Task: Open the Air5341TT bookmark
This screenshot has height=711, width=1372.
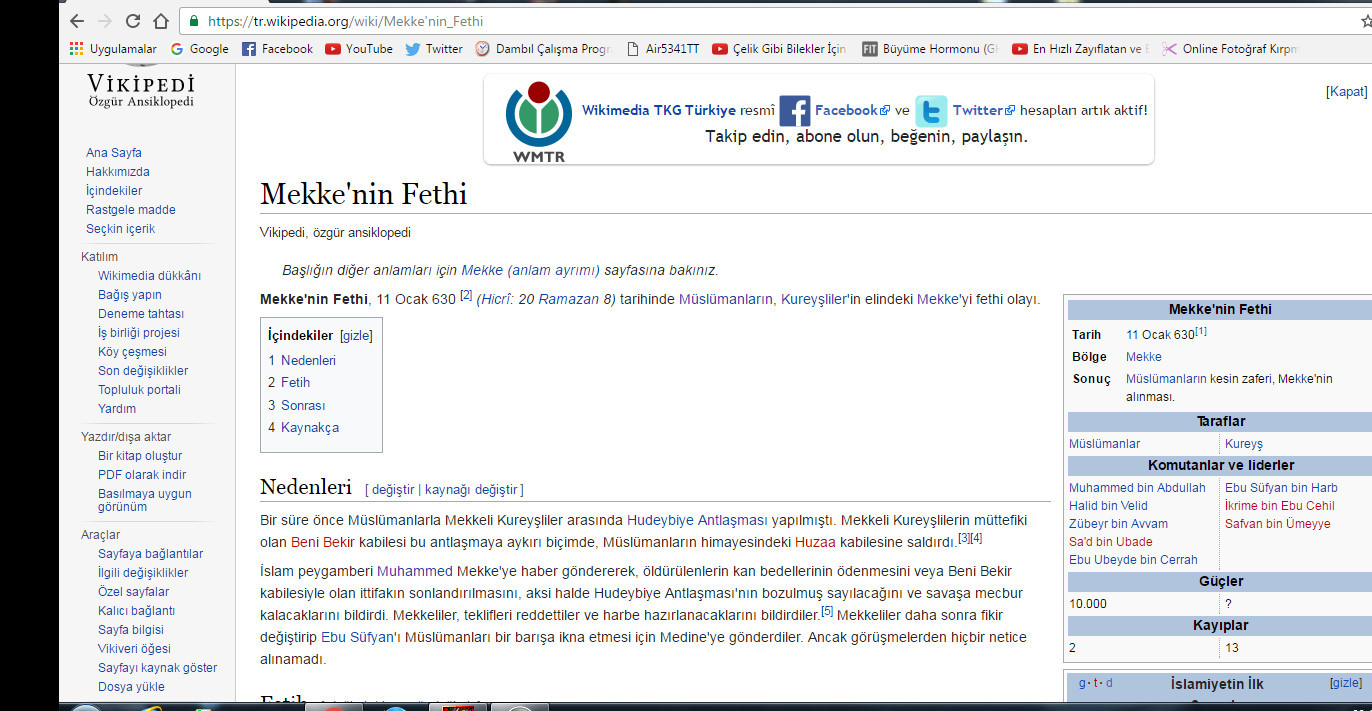Action: (663, 48)
